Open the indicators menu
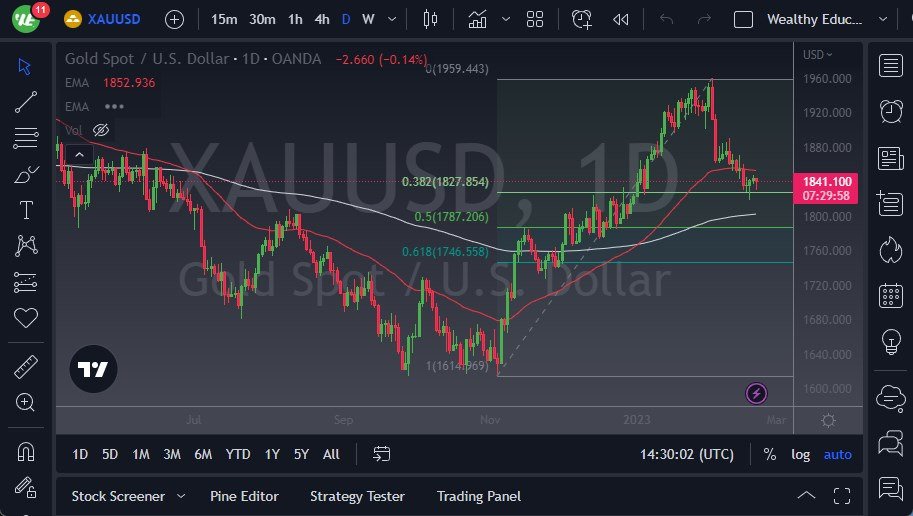Viewport: 913px width, 516px height. 477,19
